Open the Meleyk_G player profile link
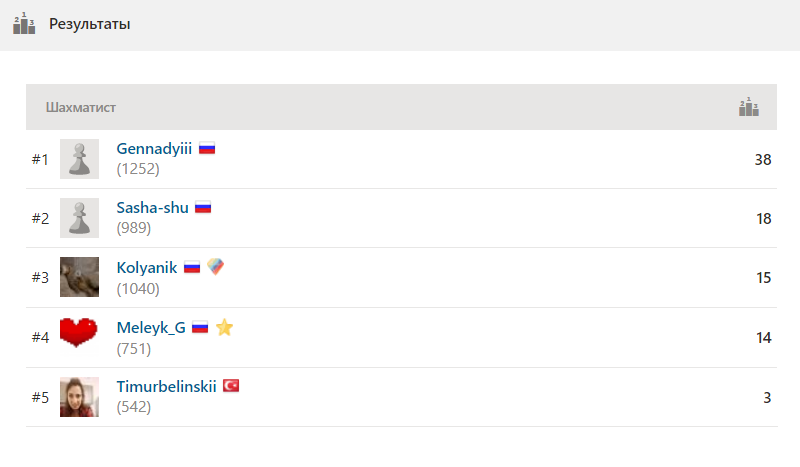Screen dimensions: 800x467 [151, 327]
